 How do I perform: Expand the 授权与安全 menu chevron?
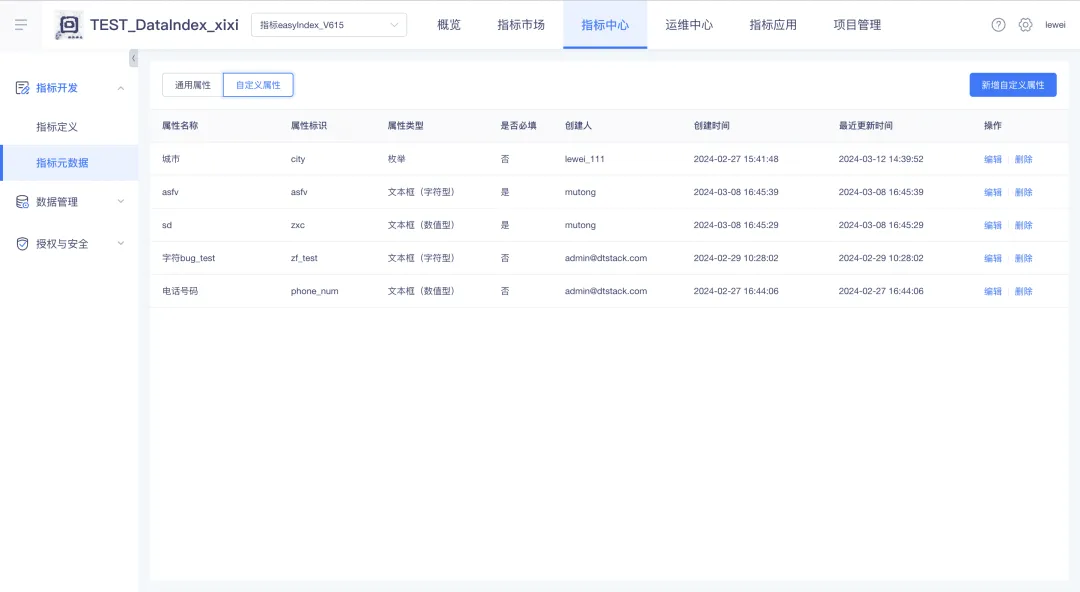click(x=121, y=244)
